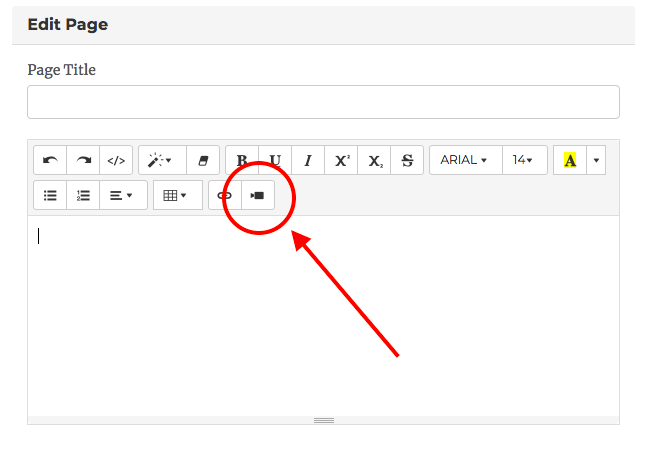This screenshot has height=449, width=655.
Task: Toggle strikethrough formatting
Action: [x=406, y=160]
